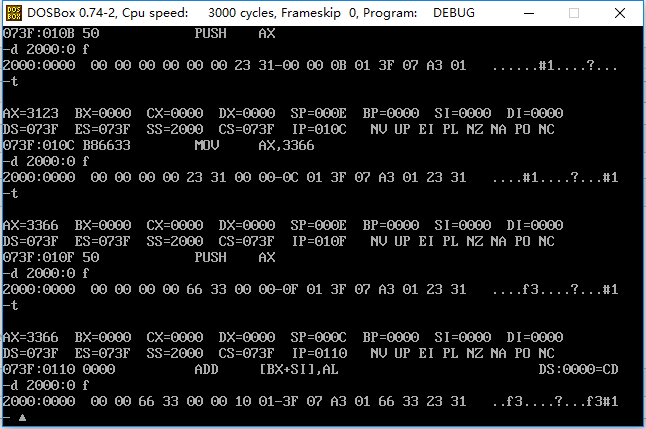The image size is (646, 429).
Task: Click the register value "AX=3123"
Action: pyautogui.click(x=30, y=113)
